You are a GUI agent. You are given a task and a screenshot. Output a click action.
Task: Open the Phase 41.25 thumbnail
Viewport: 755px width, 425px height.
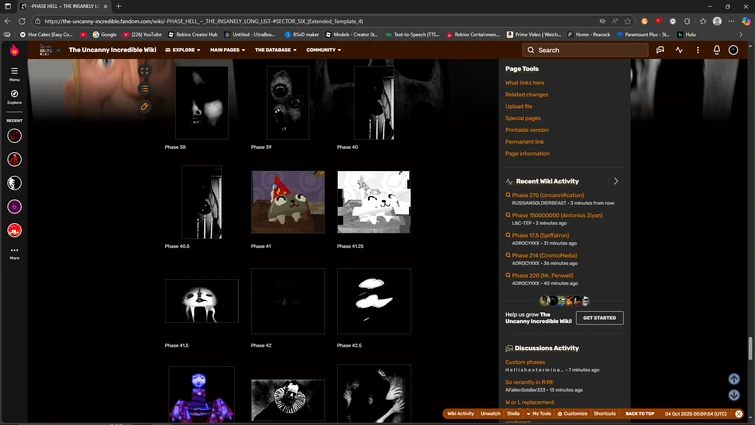pyautogui.click(x=374, y=202)
